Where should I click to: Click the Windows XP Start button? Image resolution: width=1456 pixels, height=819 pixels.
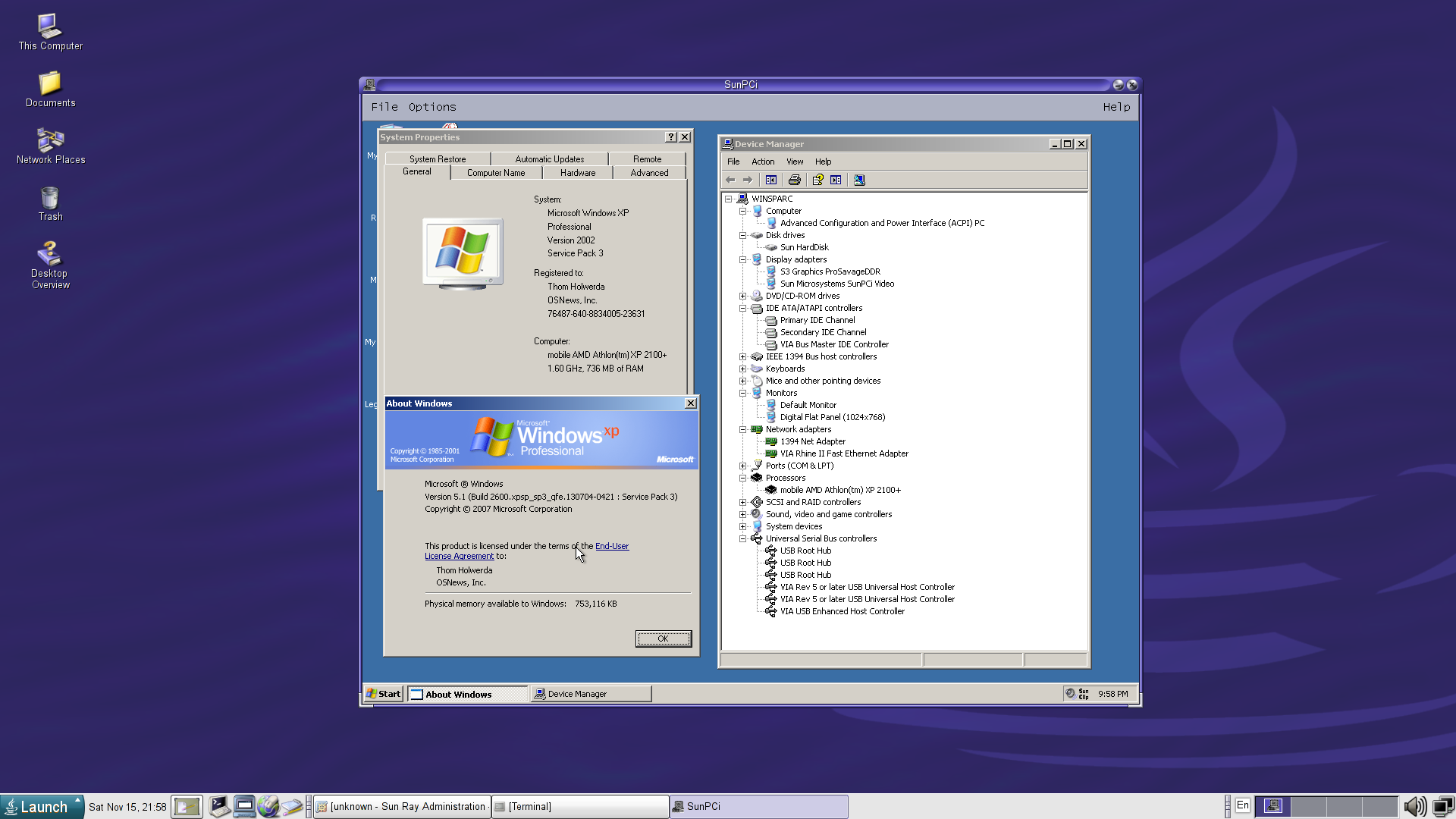(x=384, y=693)
